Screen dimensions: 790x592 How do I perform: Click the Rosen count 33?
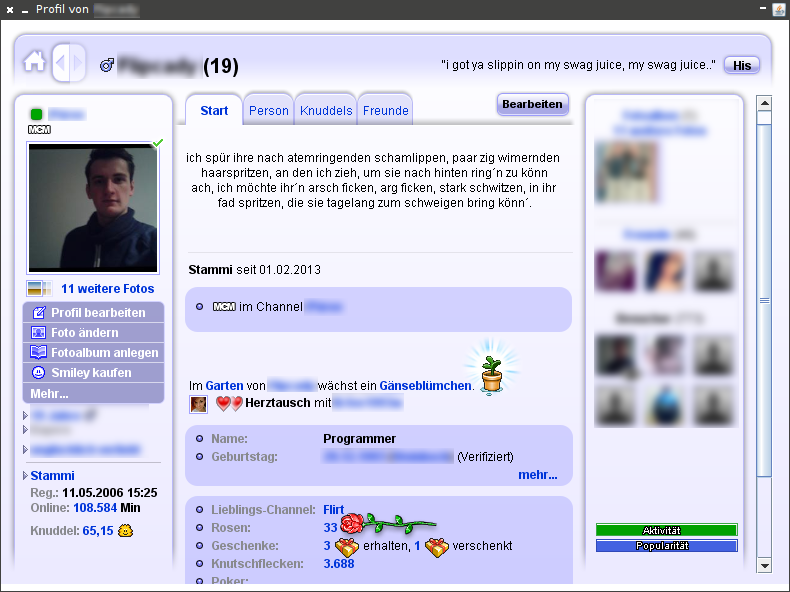click(330, 528)
